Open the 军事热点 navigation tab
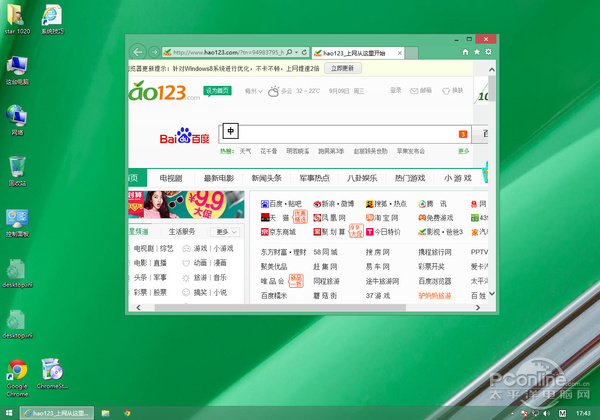This screenshot has height=420, width=600. point(314,178)
